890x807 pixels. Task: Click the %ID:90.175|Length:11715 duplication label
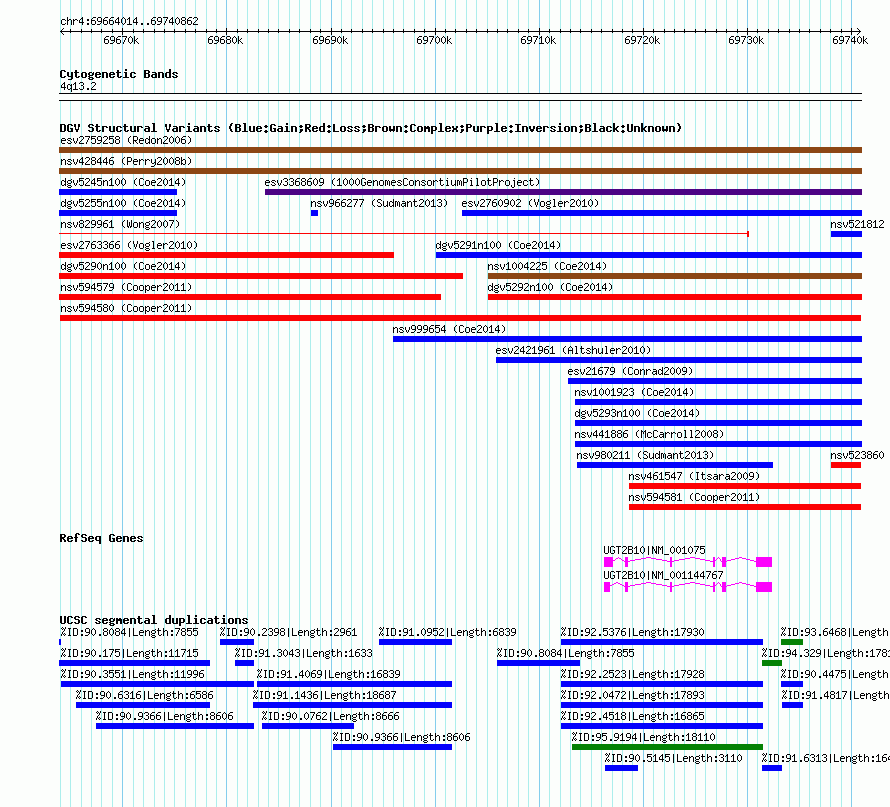click(x=129, y=653)
